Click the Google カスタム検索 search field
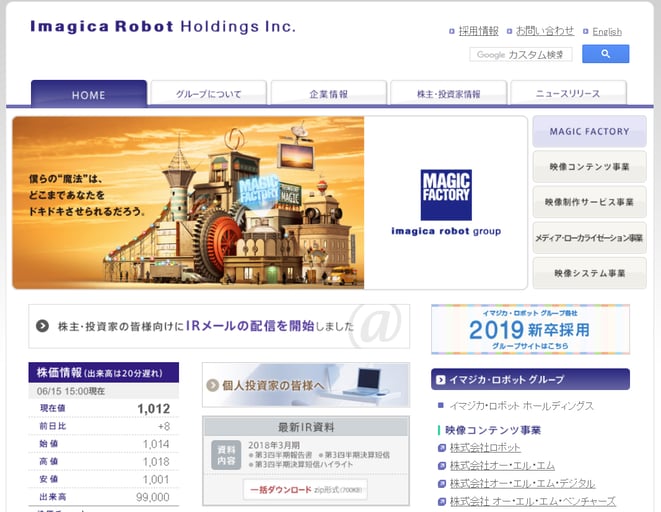661x512 pixels. pos(521,54)
